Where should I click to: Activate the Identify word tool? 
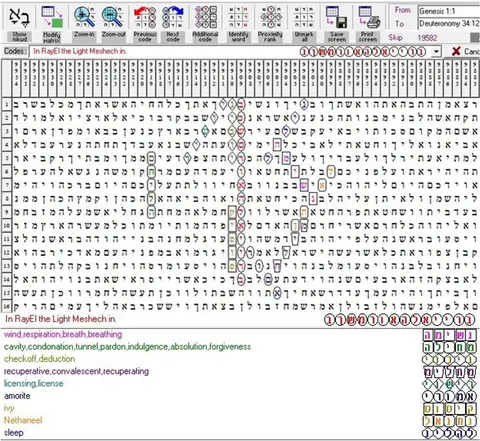(x=238, y=17)
